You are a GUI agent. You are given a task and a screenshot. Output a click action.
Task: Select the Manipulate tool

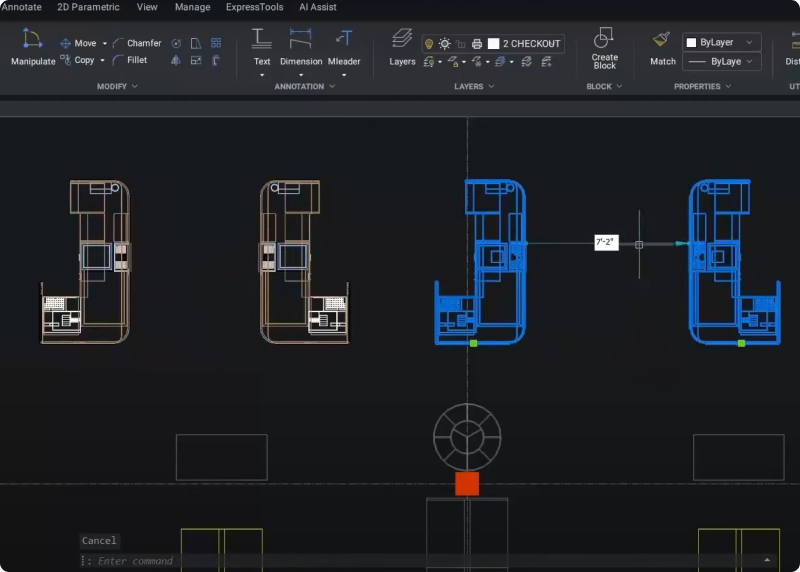(33, 47)
